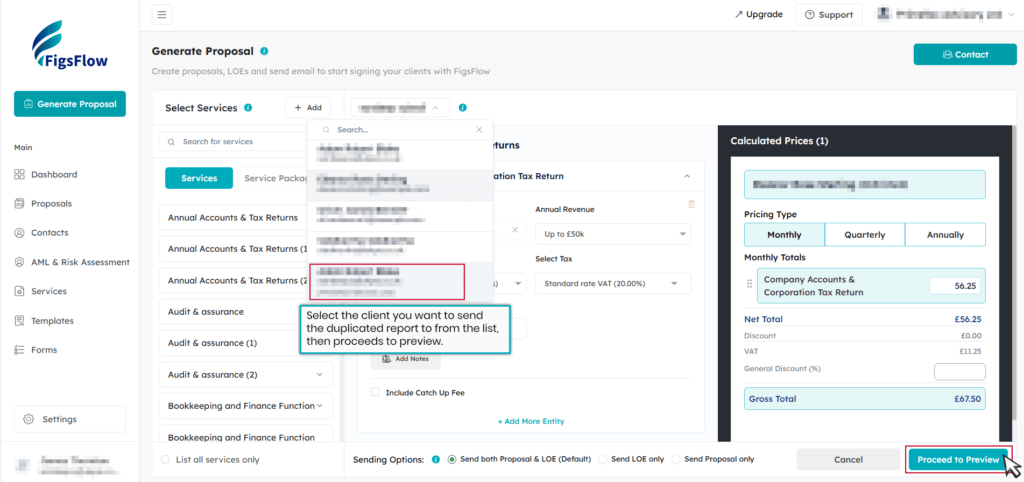Image resolution: width=1024 pixels, height=482 pixels.
Task: Expand Bookkeeping and Finance Function chevron
Action: (x=320, y=406)
